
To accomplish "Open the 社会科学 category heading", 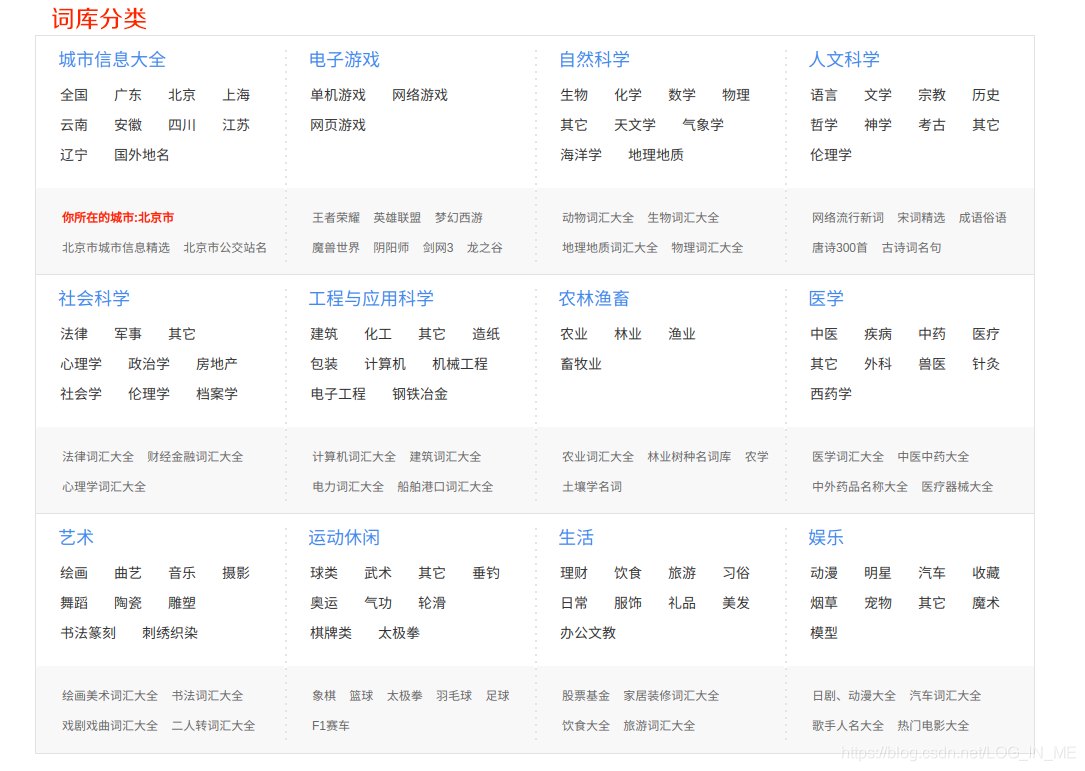I will (93, 298).
